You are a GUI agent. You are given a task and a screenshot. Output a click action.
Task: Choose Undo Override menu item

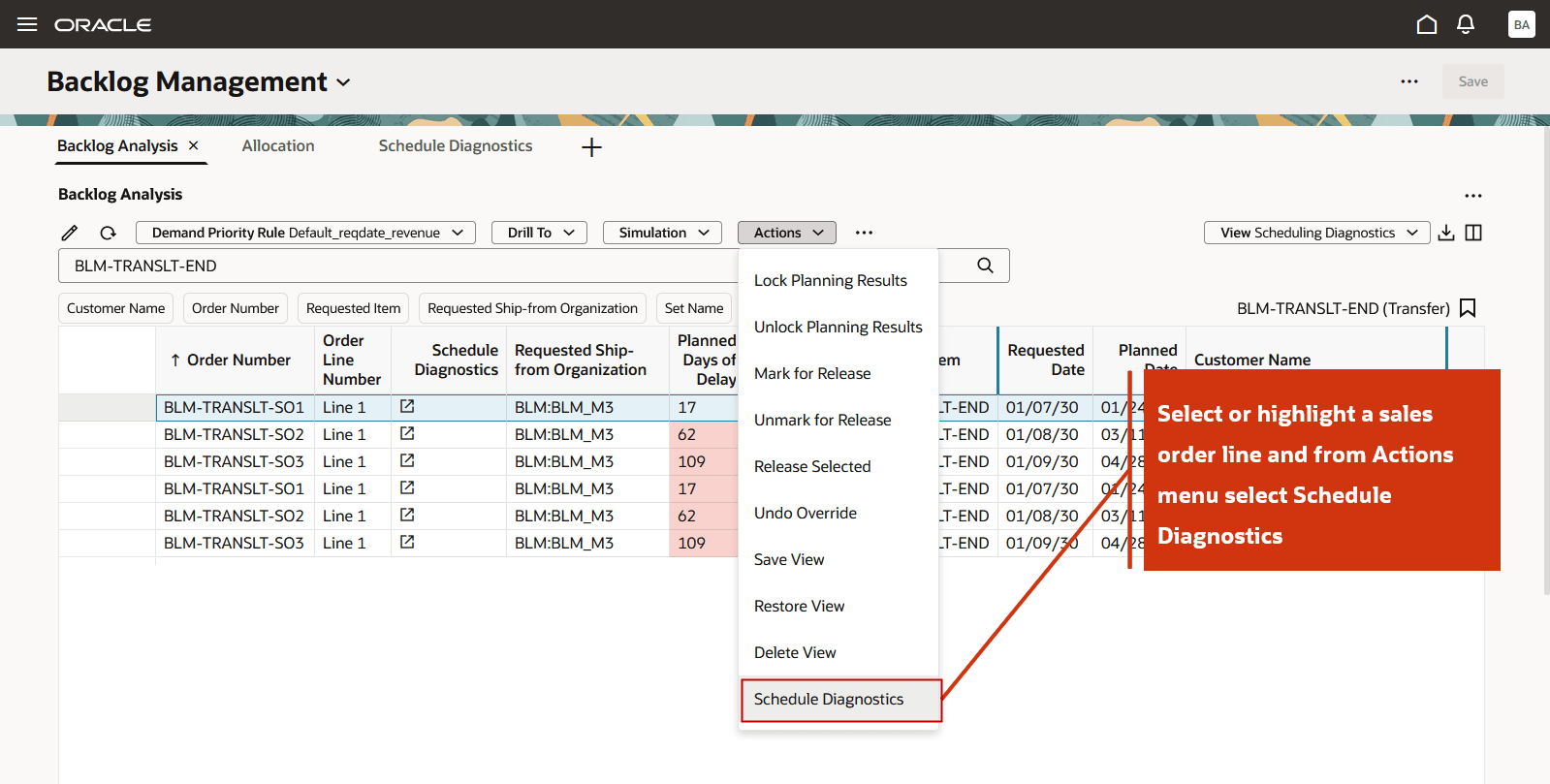pyautogui.click(x=838, y=513)
